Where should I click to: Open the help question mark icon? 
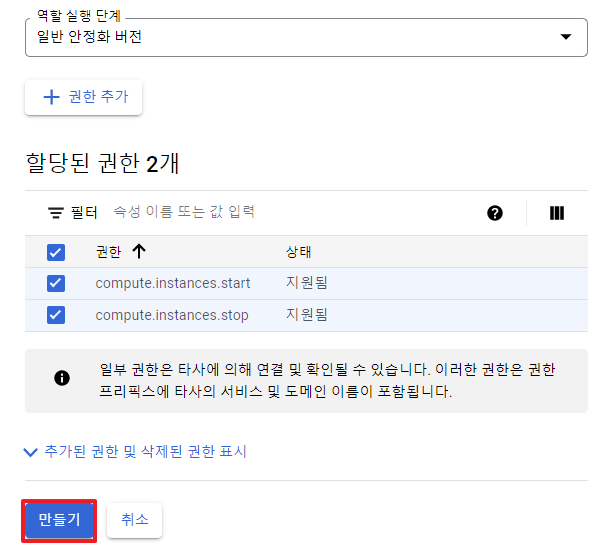(x=495, y=213)
